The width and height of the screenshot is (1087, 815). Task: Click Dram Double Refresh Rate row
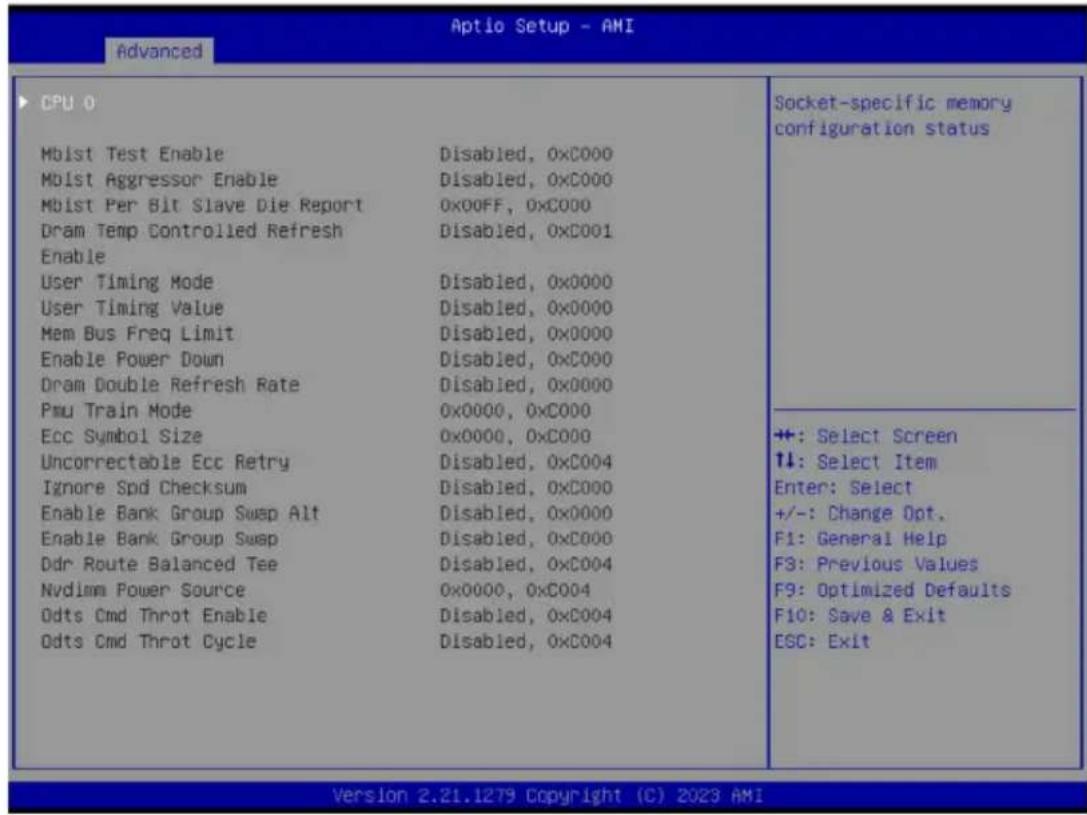327,385
